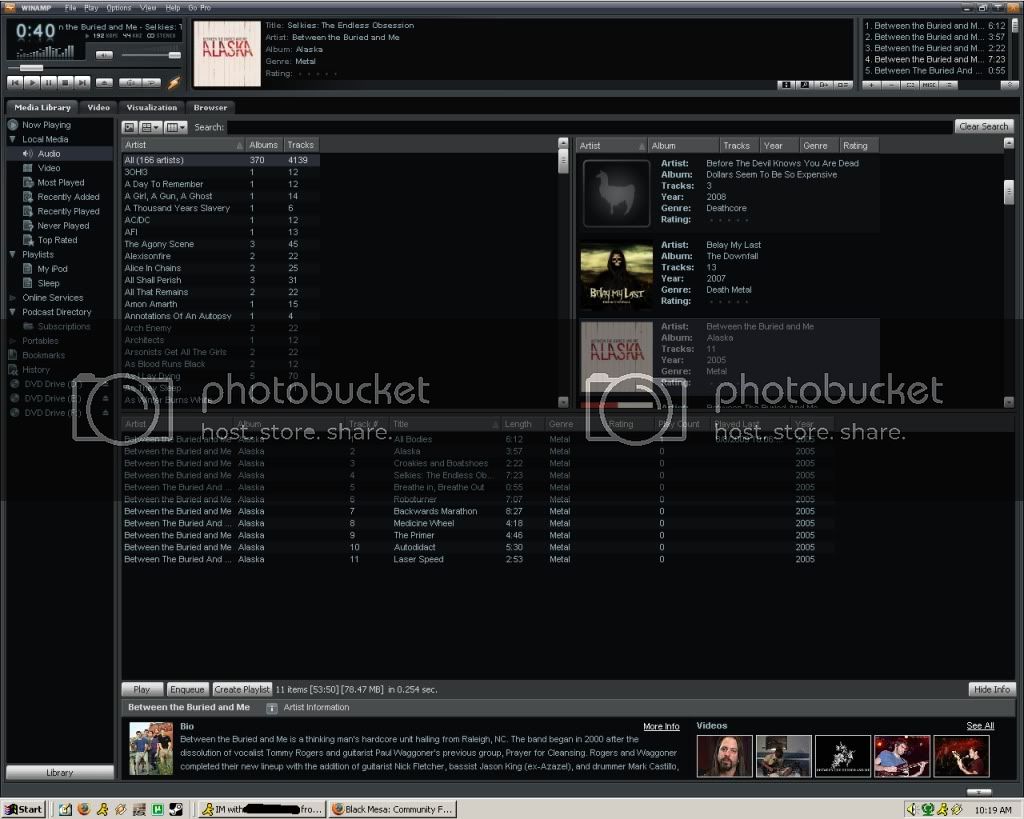Click the Winamp lightning bolt icon
The image size is (1024, 819).
pyautogui.click(x=174, y=82)
